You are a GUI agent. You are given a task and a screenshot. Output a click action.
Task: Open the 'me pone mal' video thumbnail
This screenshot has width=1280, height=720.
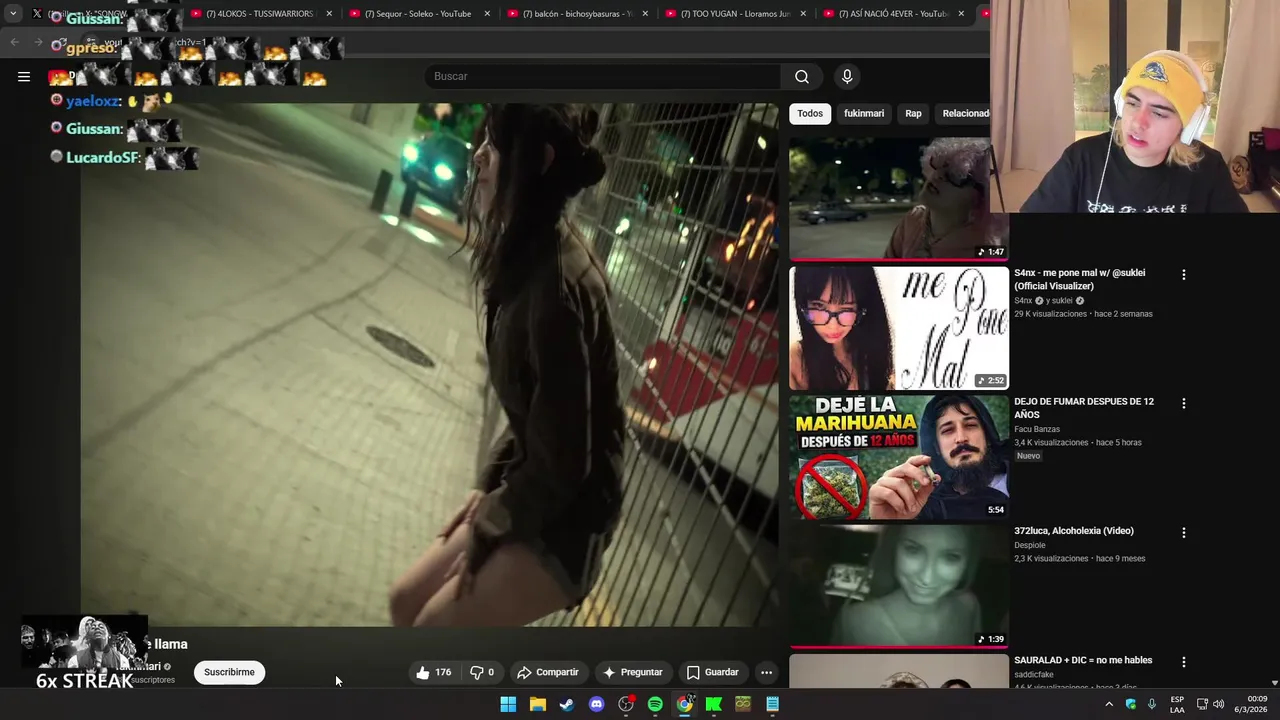click(899, 327)
